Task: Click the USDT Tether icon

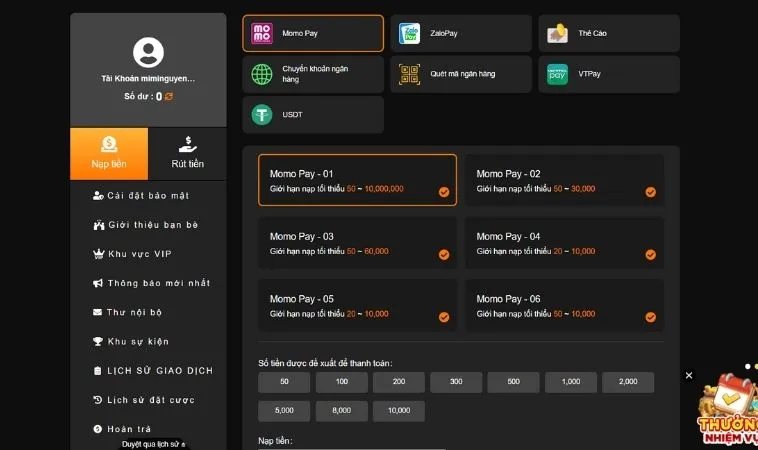Action: point(262,115)
